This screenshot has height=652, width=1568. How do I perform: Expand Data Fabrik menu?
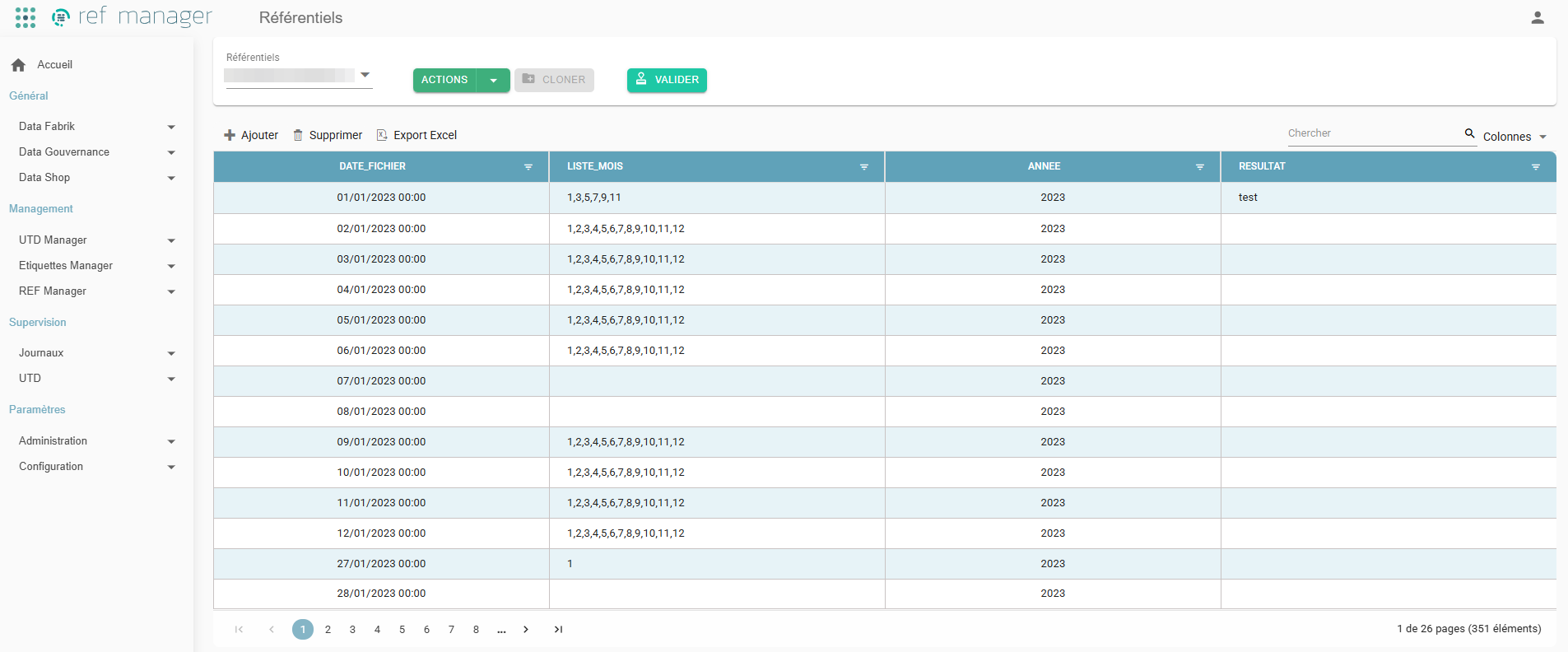96,127
